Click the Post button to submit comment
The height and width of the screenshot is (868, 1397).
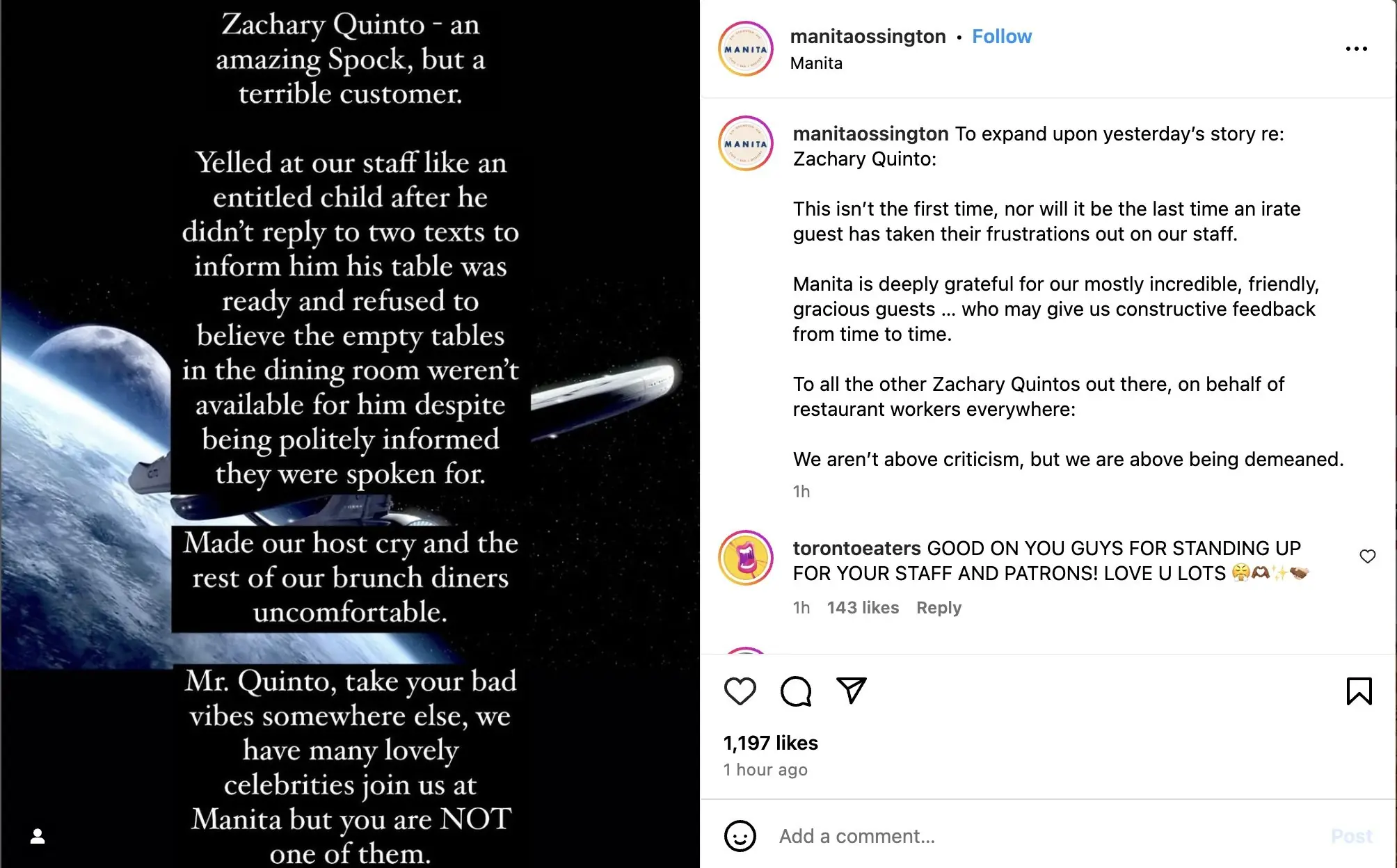point(1351,836)
